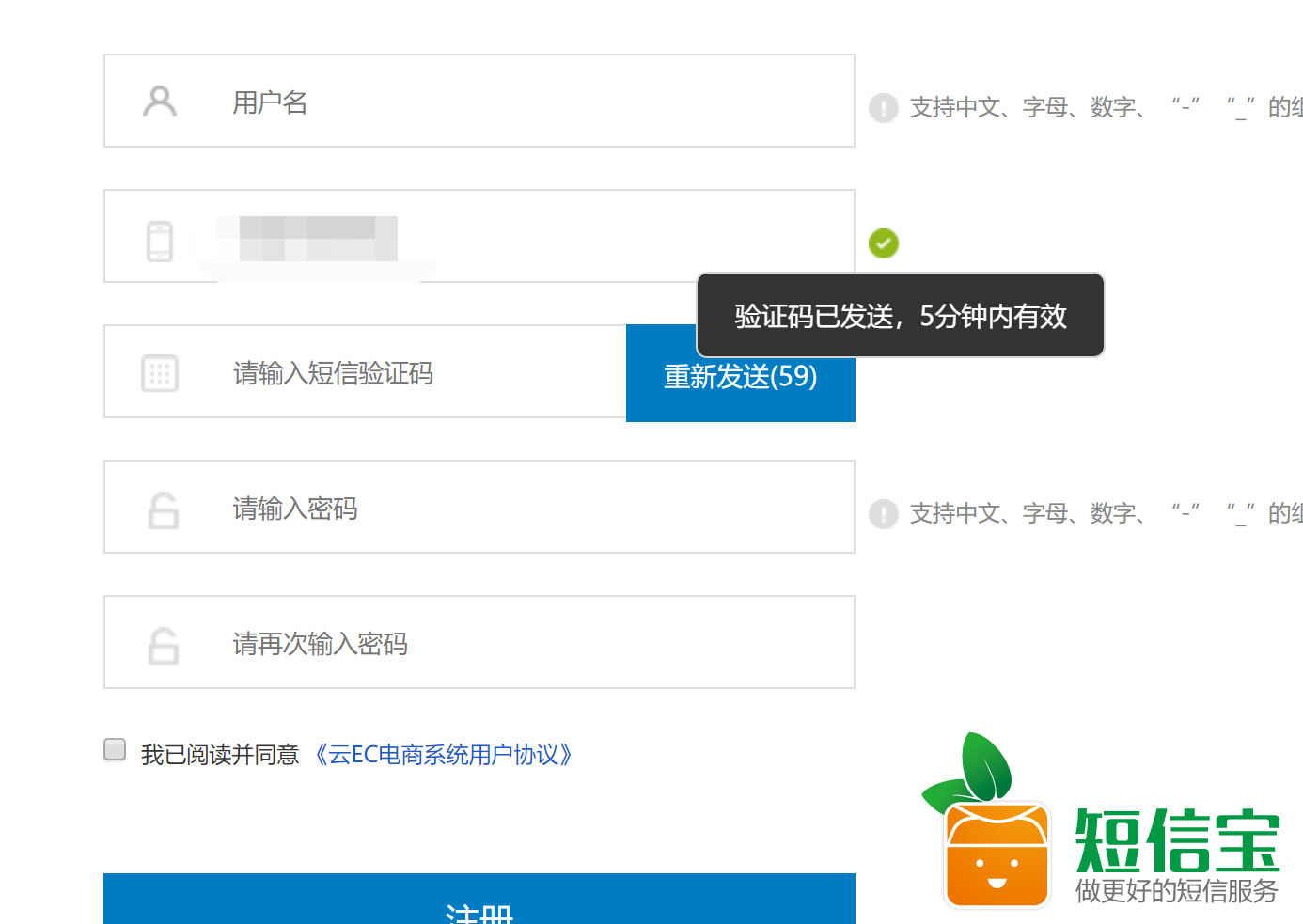
Task: Click the 验证码已发送 notification tooltip
Action: 900,316
